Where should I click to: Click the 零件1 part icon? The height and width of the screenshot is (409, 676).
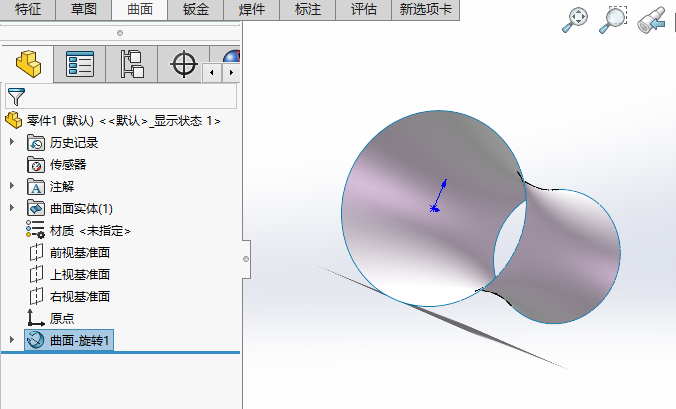tap(14, 120)
